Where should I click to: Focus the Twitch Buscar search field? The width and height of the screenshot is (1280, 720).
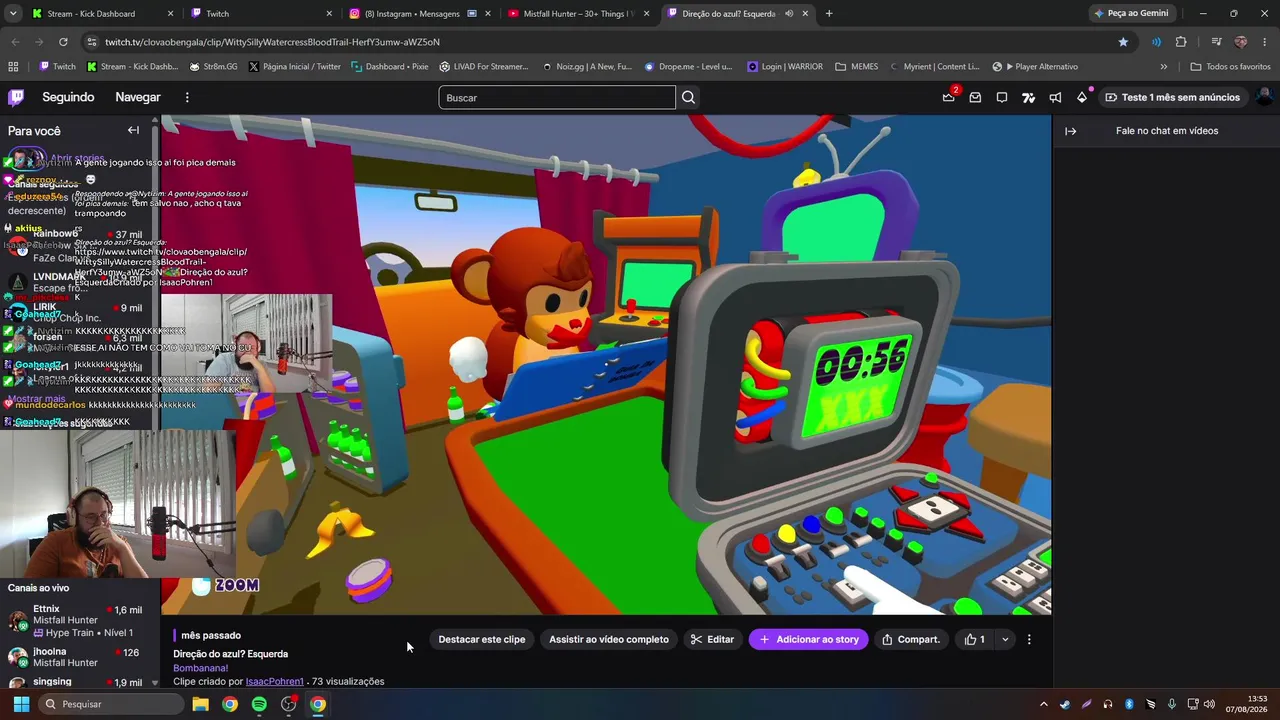(557, 97)
